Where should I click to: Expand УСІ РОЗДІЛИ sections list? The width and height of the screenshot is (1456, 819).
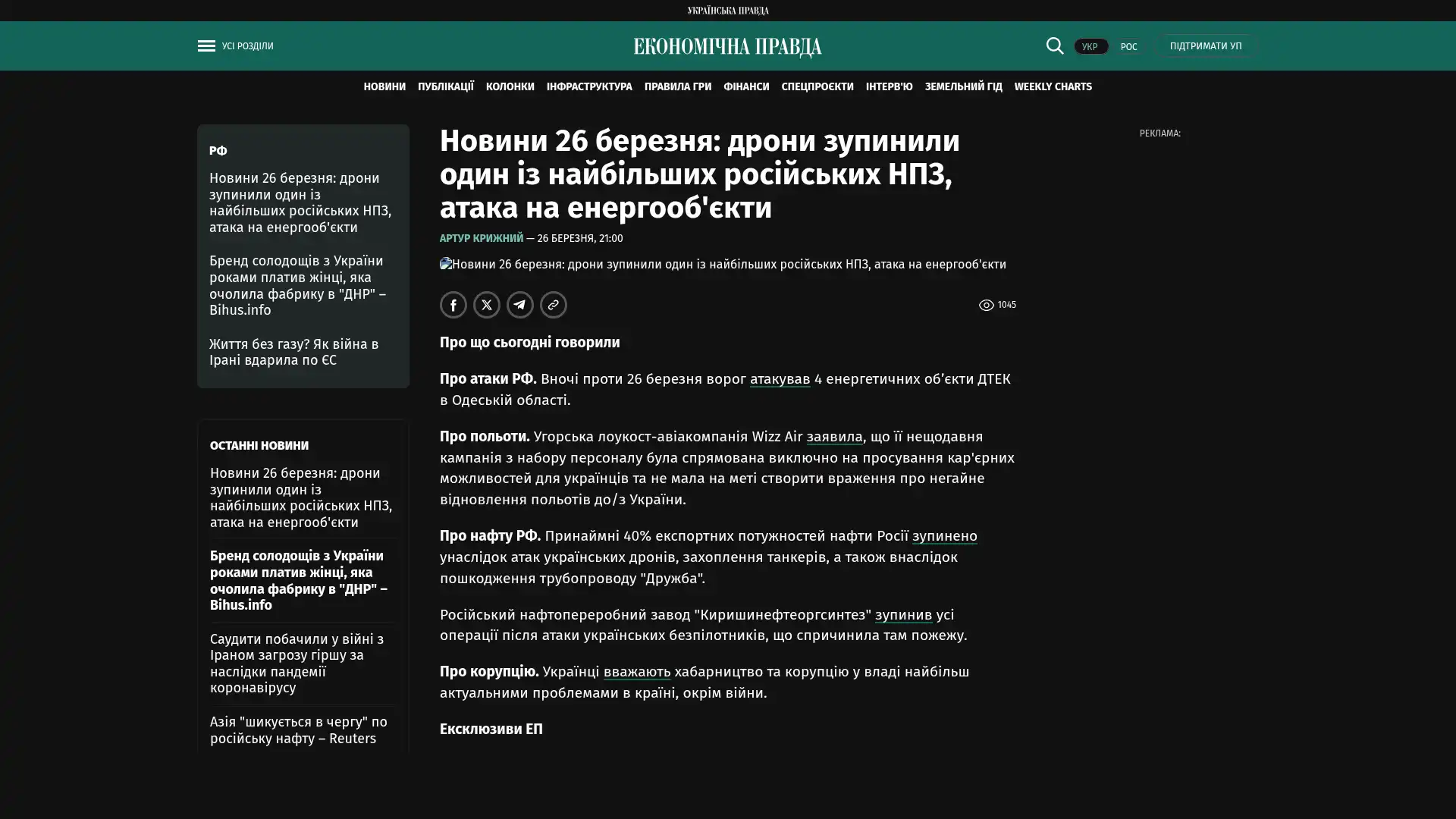coord(247,46)
